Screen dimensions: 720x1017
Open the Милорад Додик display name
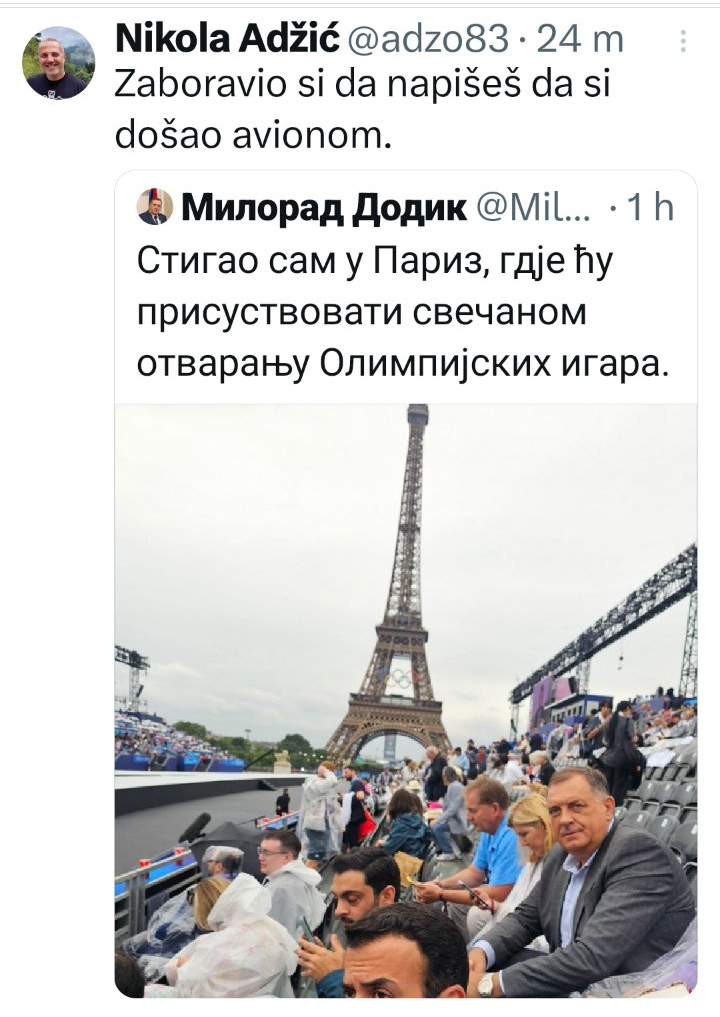pos(324,208)
